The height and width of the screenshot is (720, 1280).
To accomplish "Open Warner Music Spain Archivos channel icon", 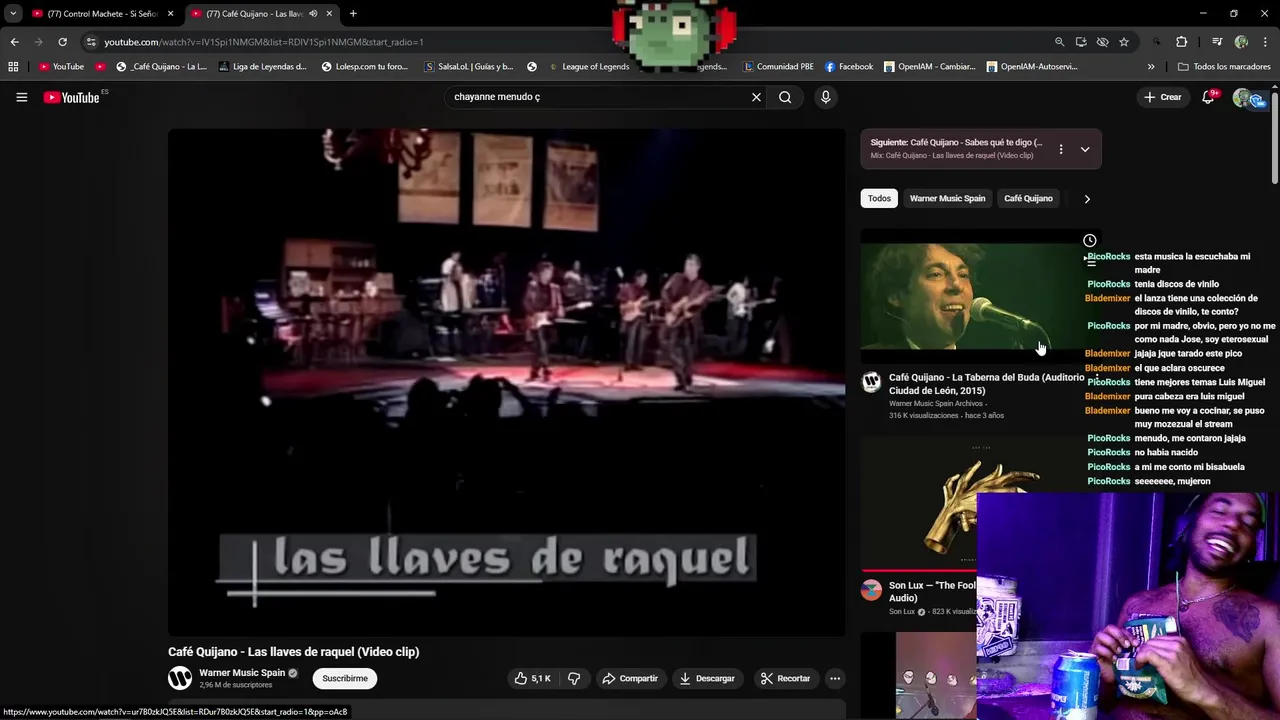I will pyautogui.click(x=871, y=381).
